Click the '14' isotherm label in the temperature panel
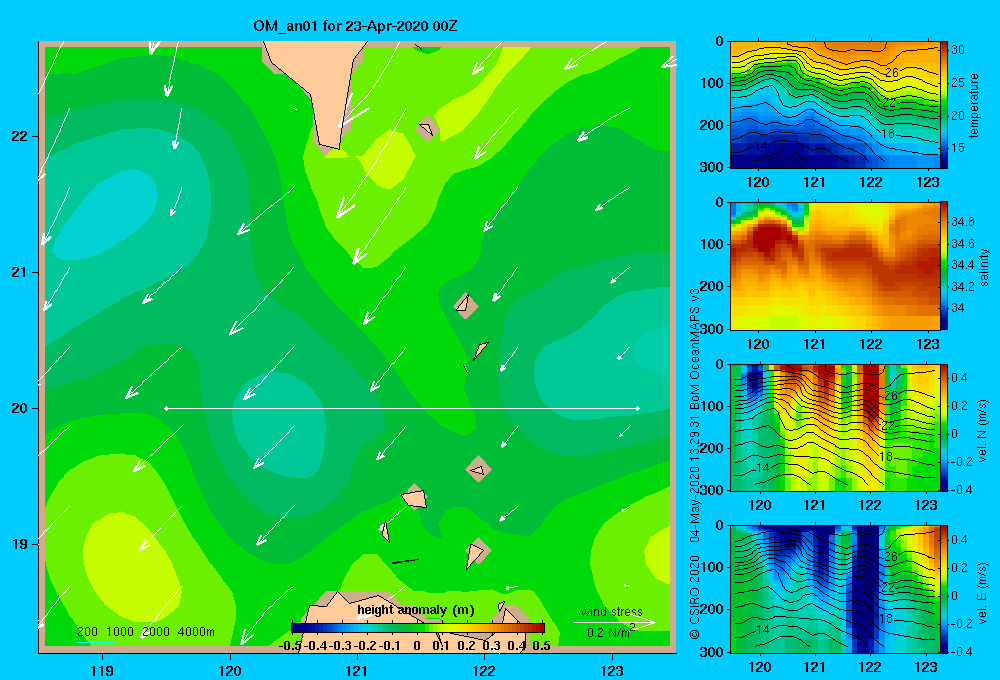 [x=760, y=145]
